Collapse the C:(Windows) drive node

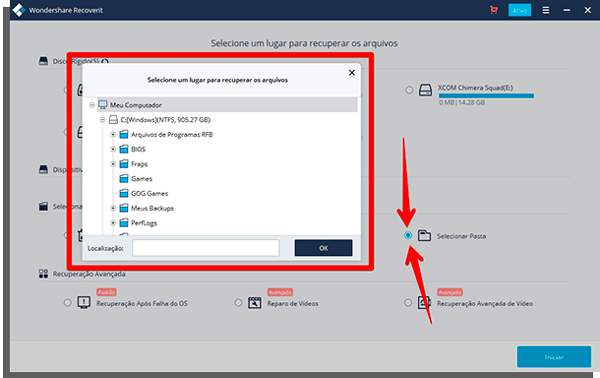point(102,120)
